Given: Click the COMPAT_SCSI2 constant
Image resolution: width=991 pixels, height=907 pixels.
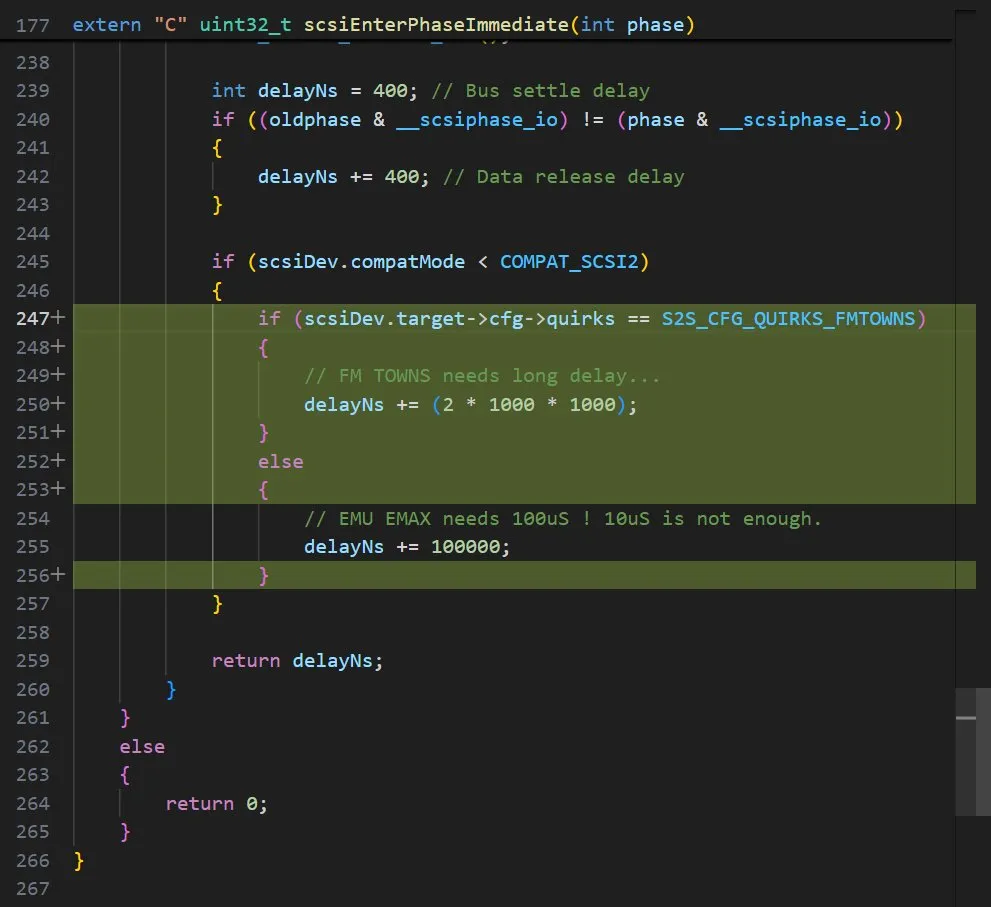Looking at the screenshot, I should pos(569,262).
